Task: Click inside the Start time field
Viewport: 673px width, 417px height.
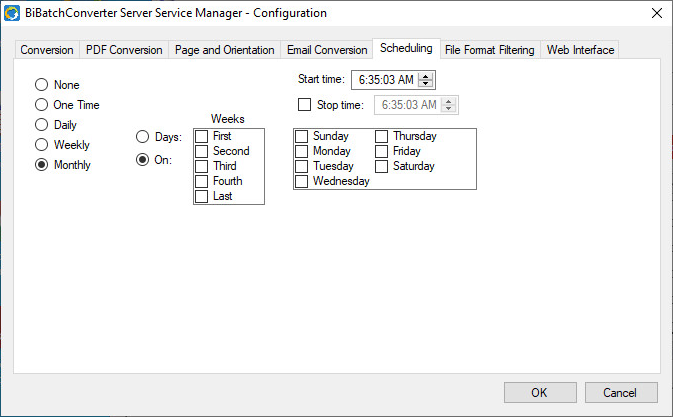Action: pyautogui.click(x=384, y=80)
